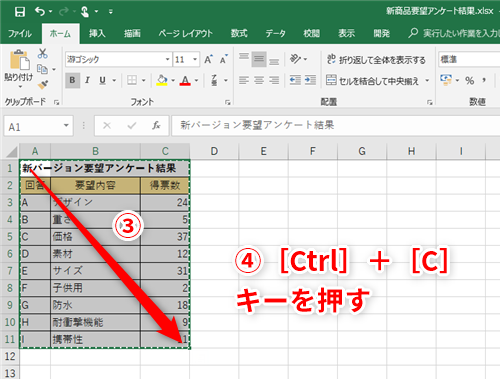500x379 pixels.
Task: Click the Percent Style icon
Action: (x=469, y=80)
